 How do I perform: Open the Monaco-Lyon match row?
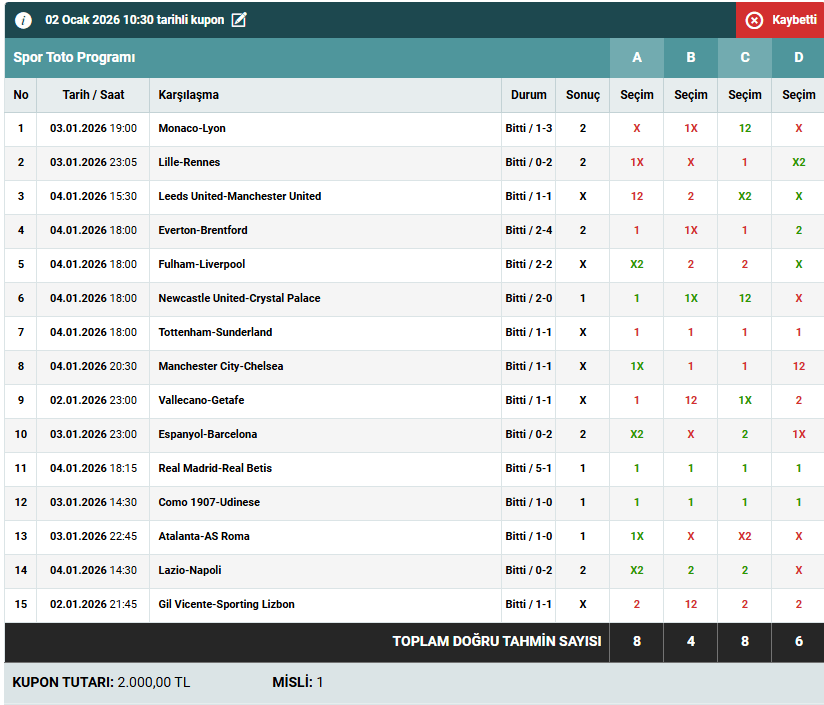click(x=192, y=129)
